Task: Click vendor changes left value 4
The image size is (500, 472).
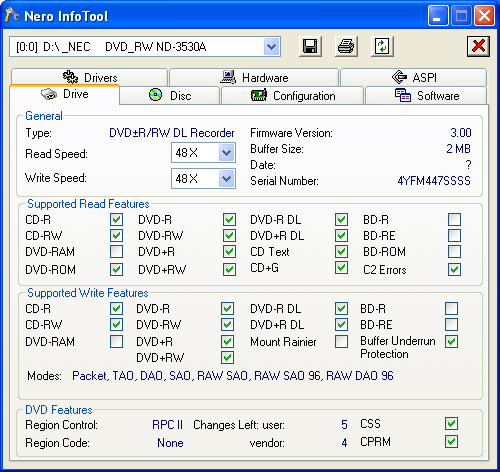Action: (x=344, y=443)
